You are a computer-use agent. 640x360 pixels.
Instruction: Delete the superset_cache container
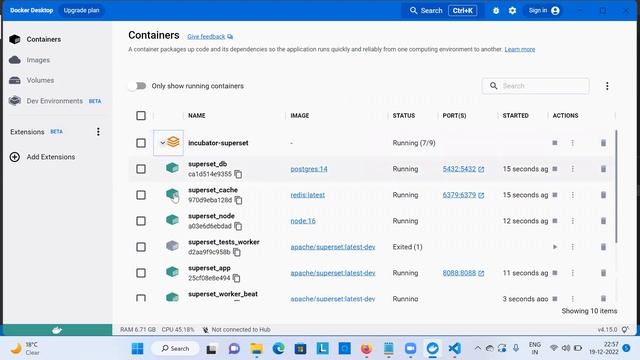(x=603, y=195)
